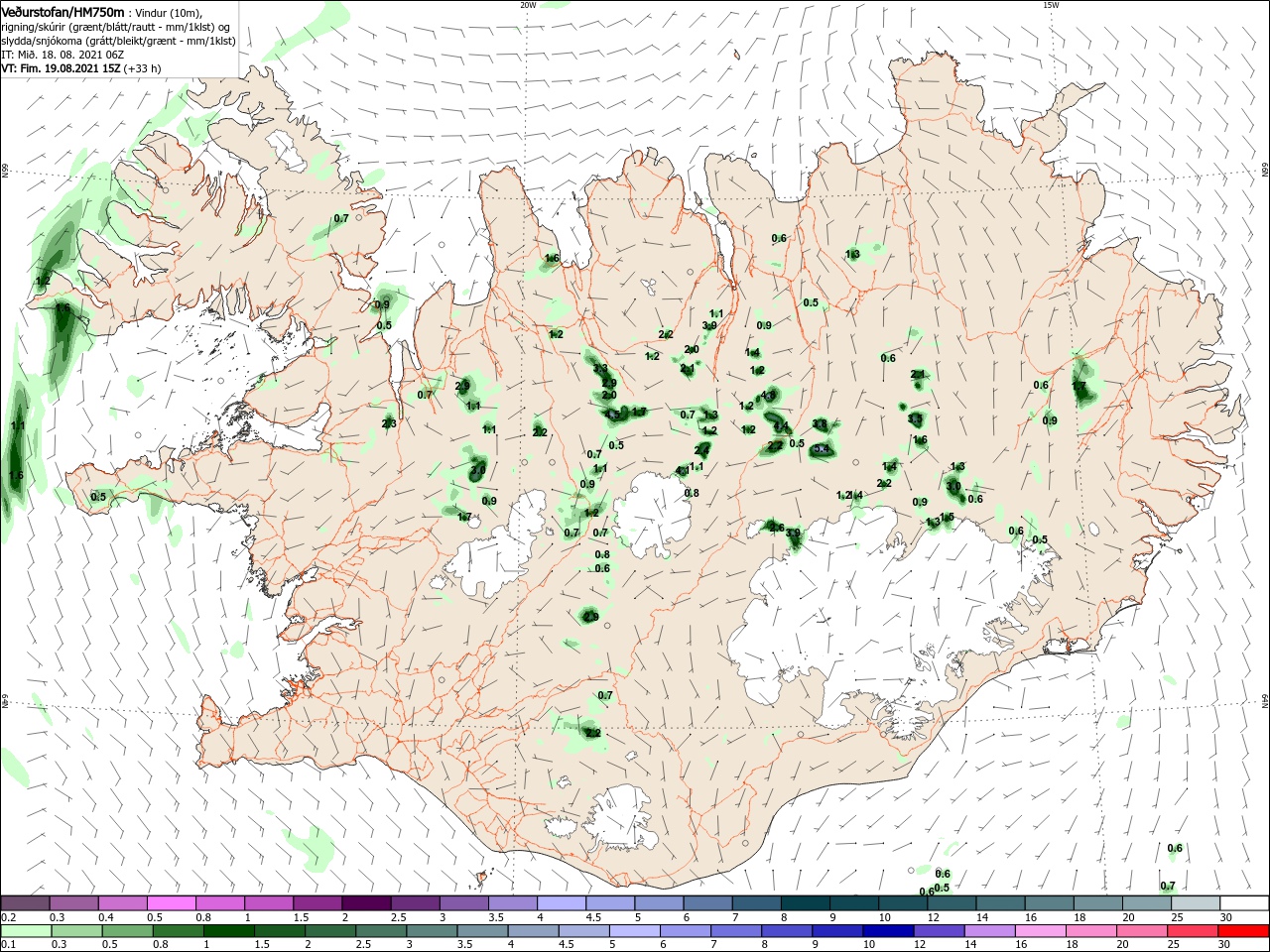Click the "20W" longitude label
Screen dimensions: 1270x952
click(528, 5)
